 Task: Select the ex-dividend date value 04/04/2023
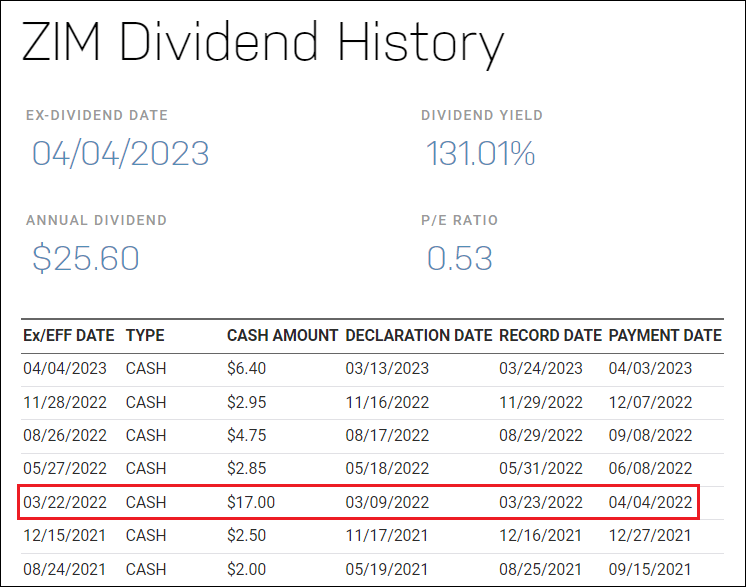tap(120, 154)
